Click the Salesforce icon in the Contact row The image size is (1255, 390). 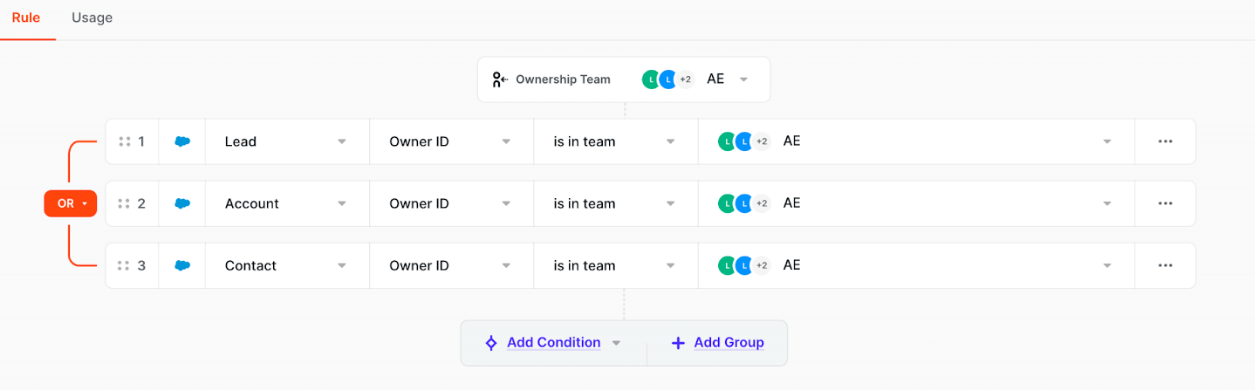coord(182,266)
